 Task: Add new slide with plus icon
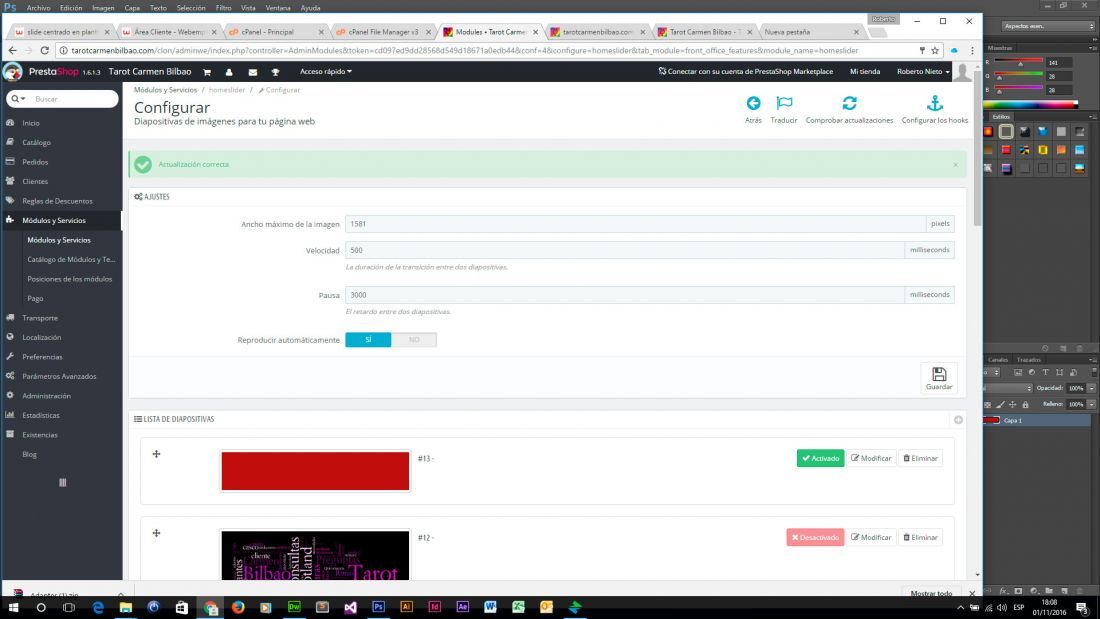(x=958, y=420)
